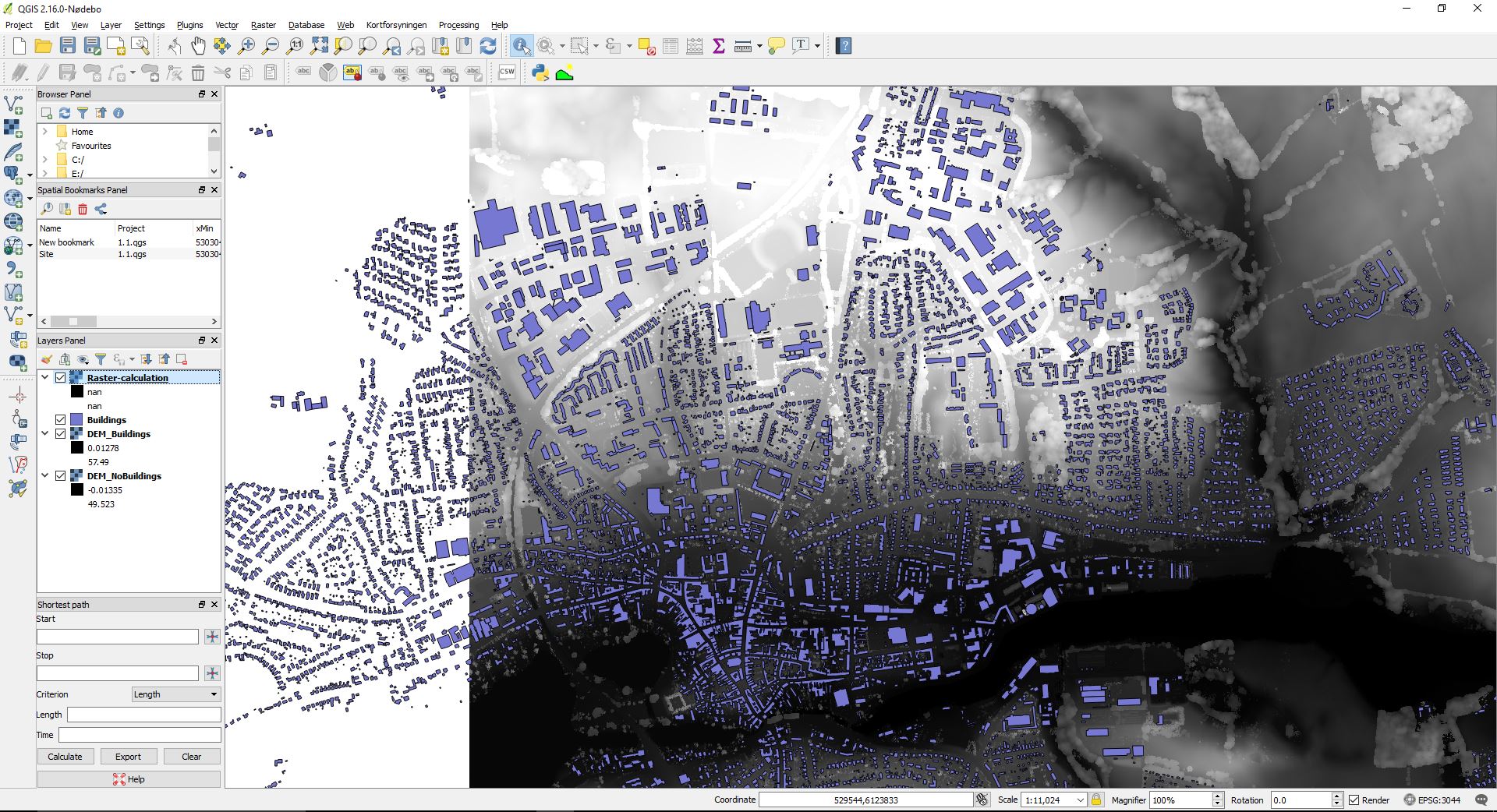Open the Help question mark icon
This screenshot has width=1497, height=812.
click(844, 46)
